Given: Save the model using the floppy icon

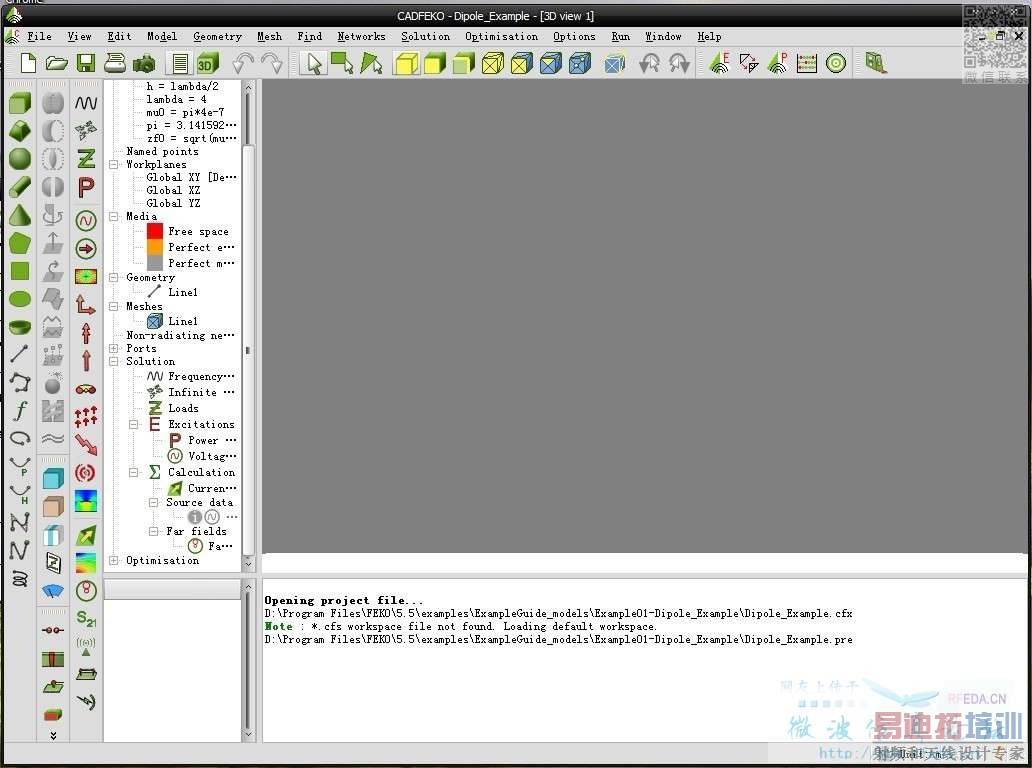Looking at the screenshot, I should pos(86,63).
